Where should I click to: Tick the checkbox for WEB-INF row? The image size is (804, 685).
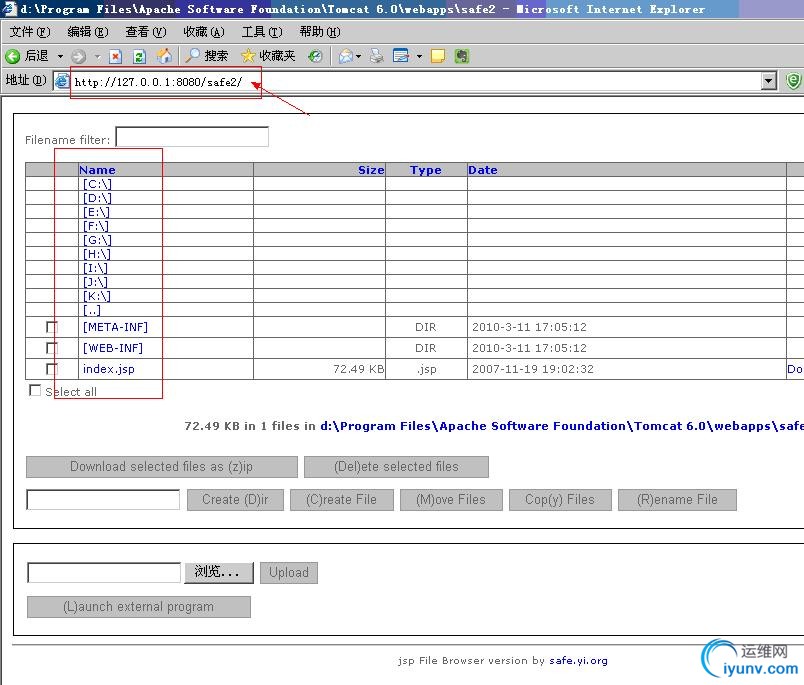tap(51, 348)
